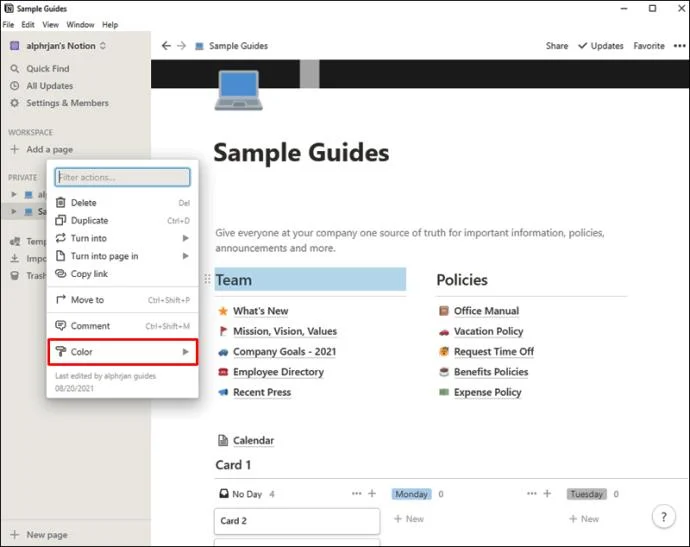The image size is (690, 547).
Task: Click the Color paint roller icon
Action: [x=61, y=352]
